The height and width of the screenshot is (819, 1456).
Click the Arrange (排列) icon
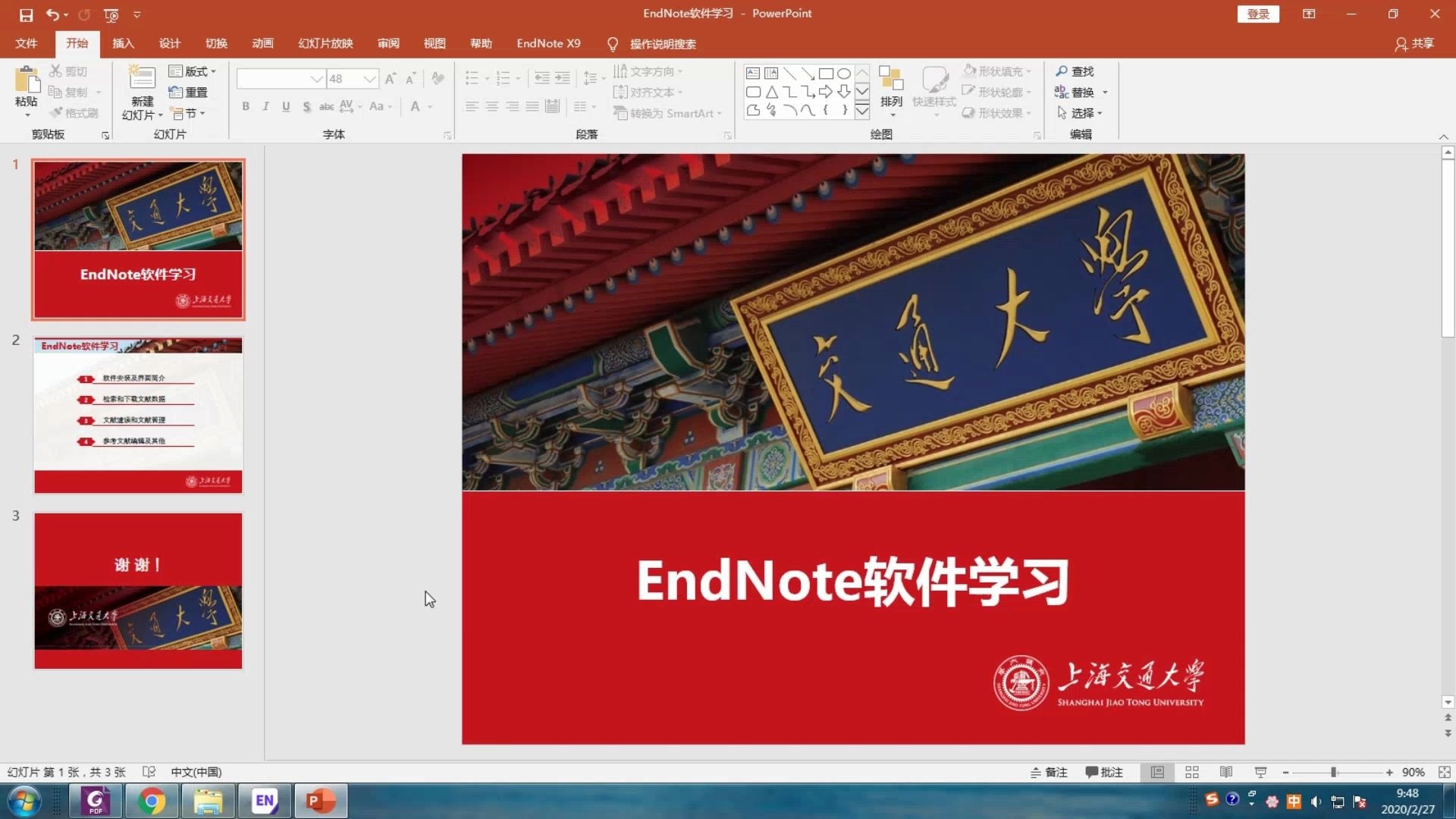tap(891, 80)
